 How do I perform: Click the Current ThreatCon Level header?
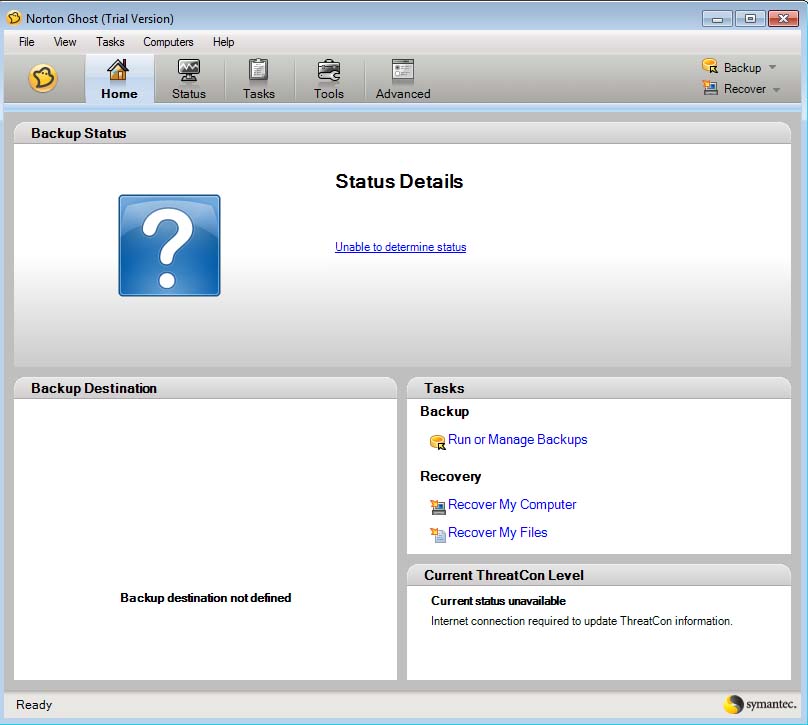599,575
